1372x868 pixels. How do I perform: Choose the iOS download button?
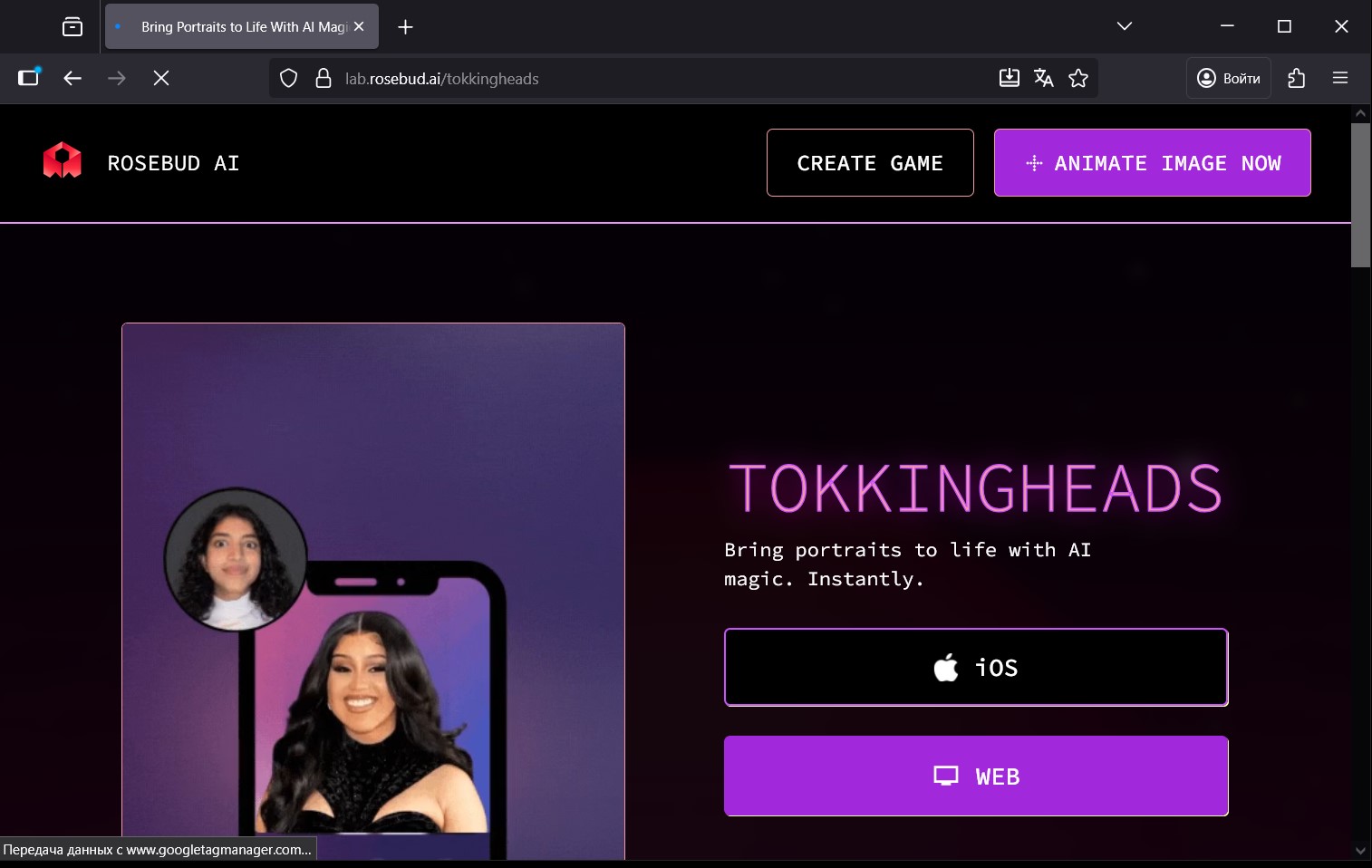(976, 668)
